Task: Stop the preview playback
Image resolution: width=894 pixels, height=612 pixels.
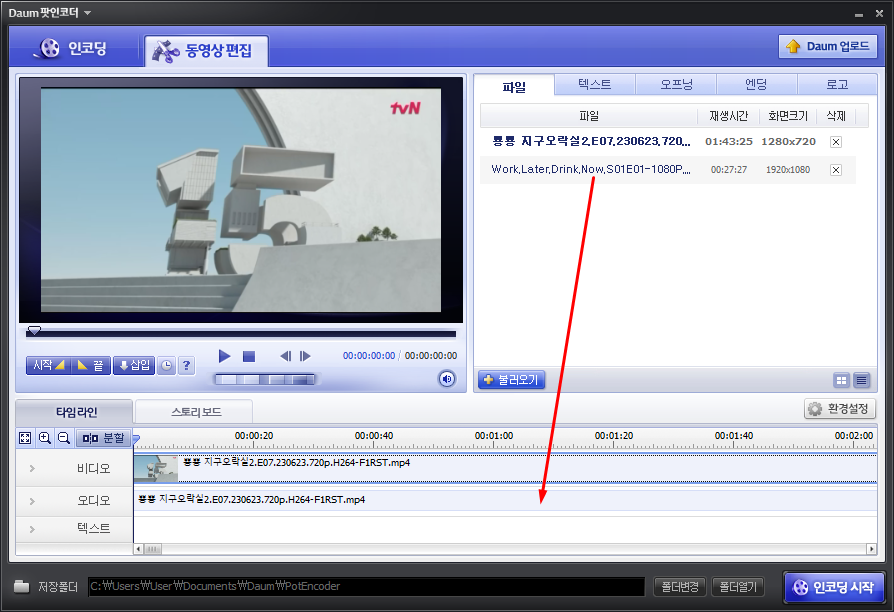Action: coord(249,356)
